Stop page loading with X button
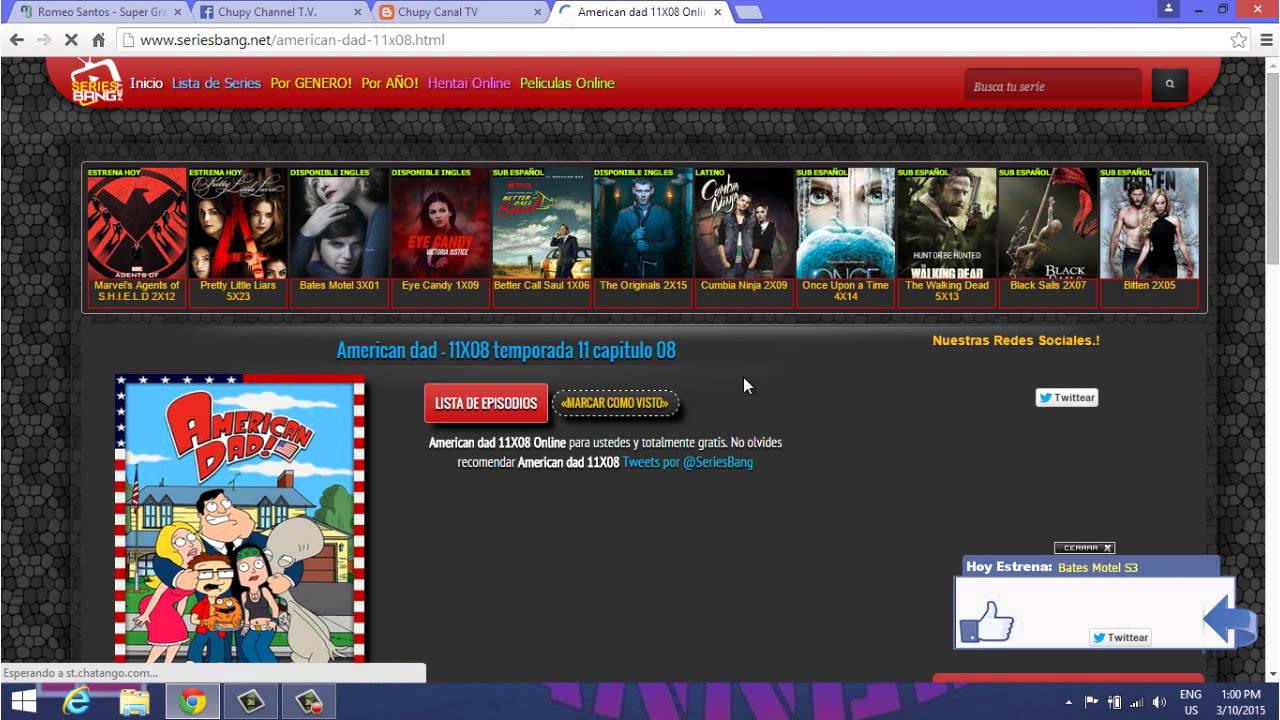Viewport: 1280px width, 720px height. click(71, 40)
